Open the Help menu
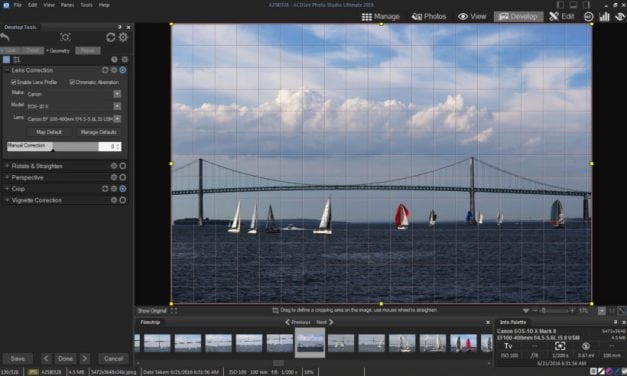Image resolution: width=627 pixels, height=376 pixels. (104, 5)
